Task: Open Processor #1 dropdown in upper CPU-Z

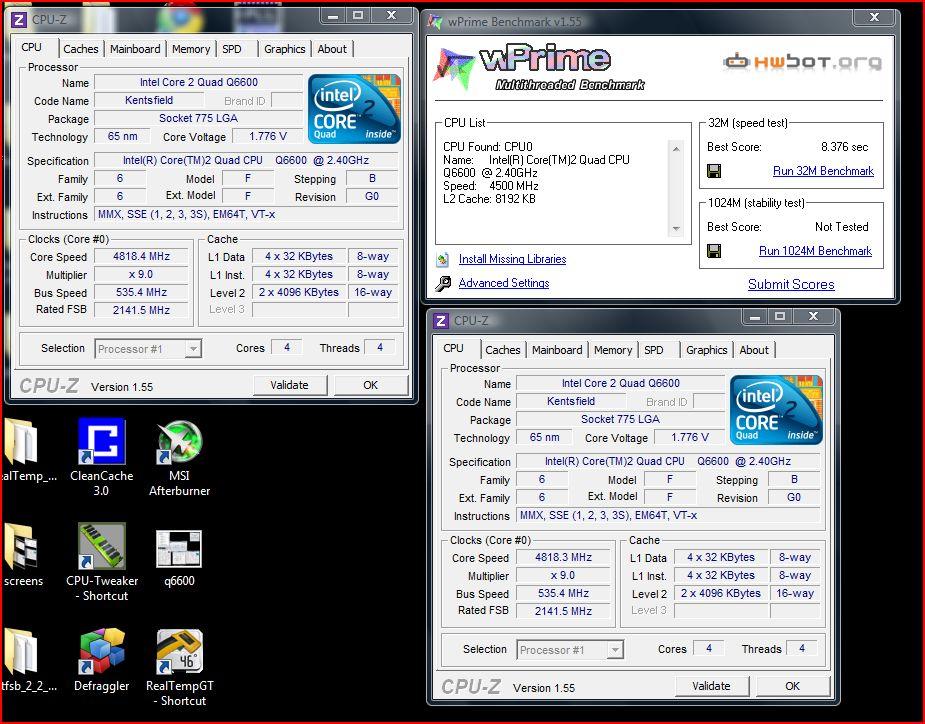Action: [x=193, y=349]
